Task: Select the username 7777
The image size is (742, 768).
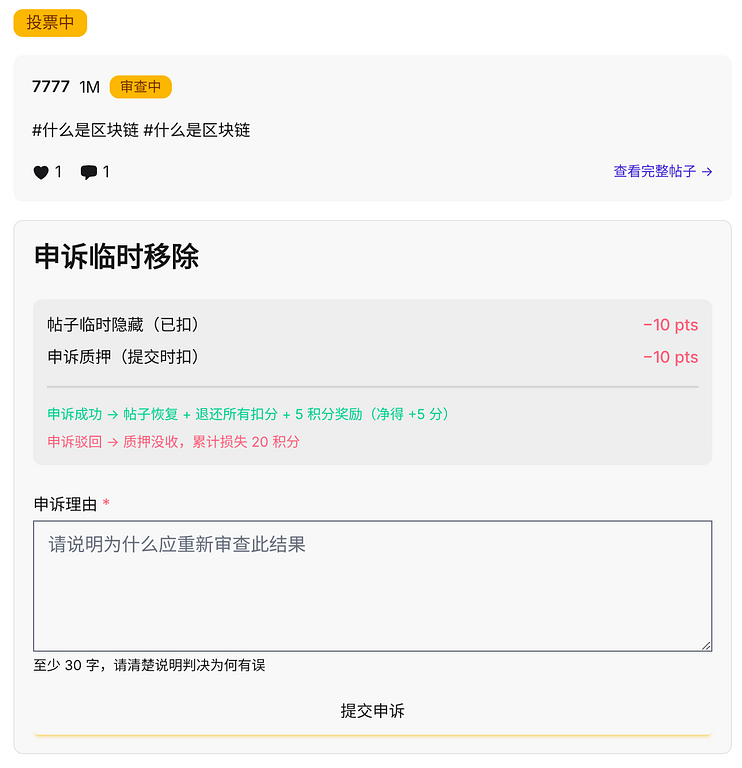Action: (51, 87)
